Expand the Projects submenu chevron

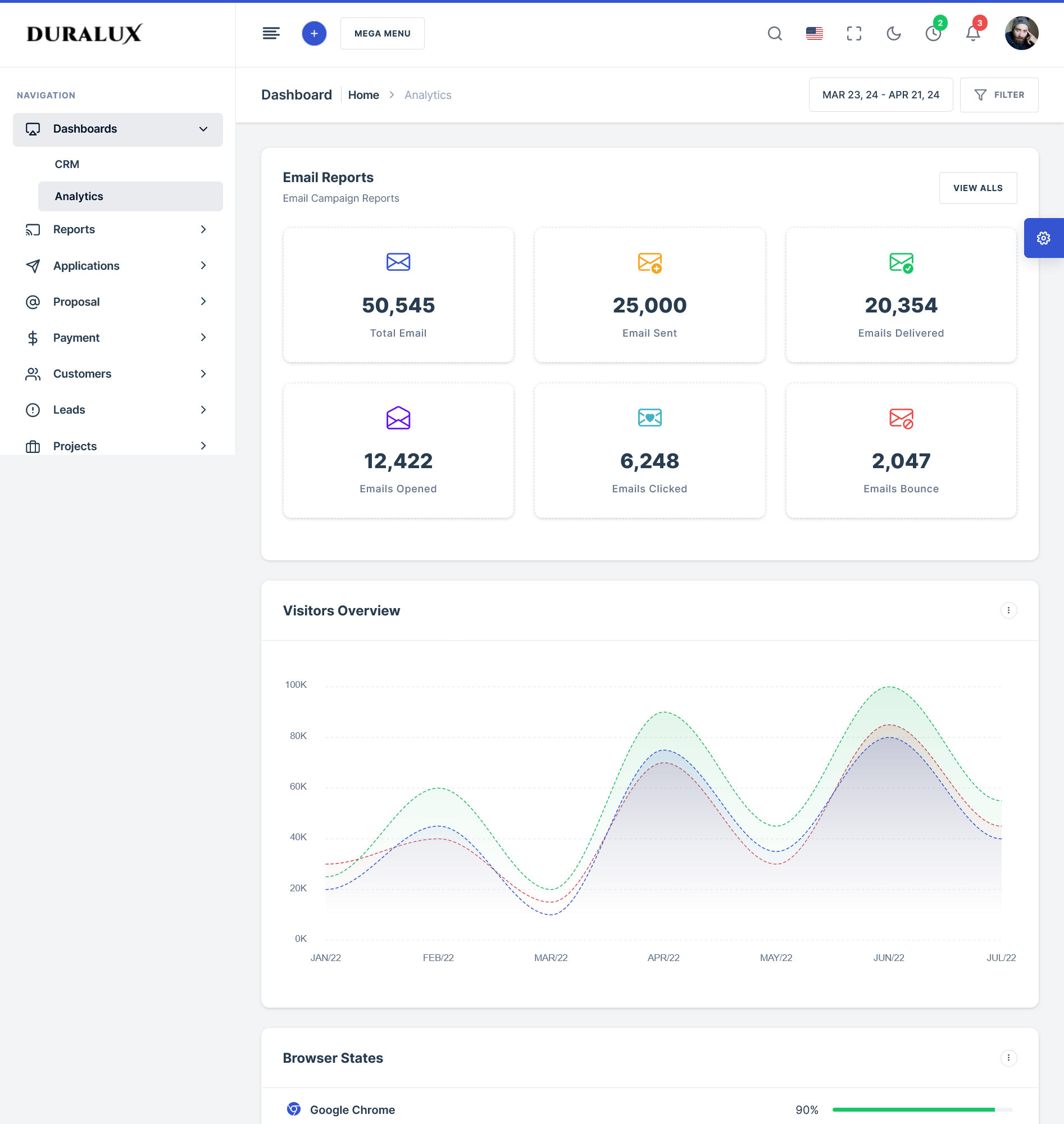[203, 446]
